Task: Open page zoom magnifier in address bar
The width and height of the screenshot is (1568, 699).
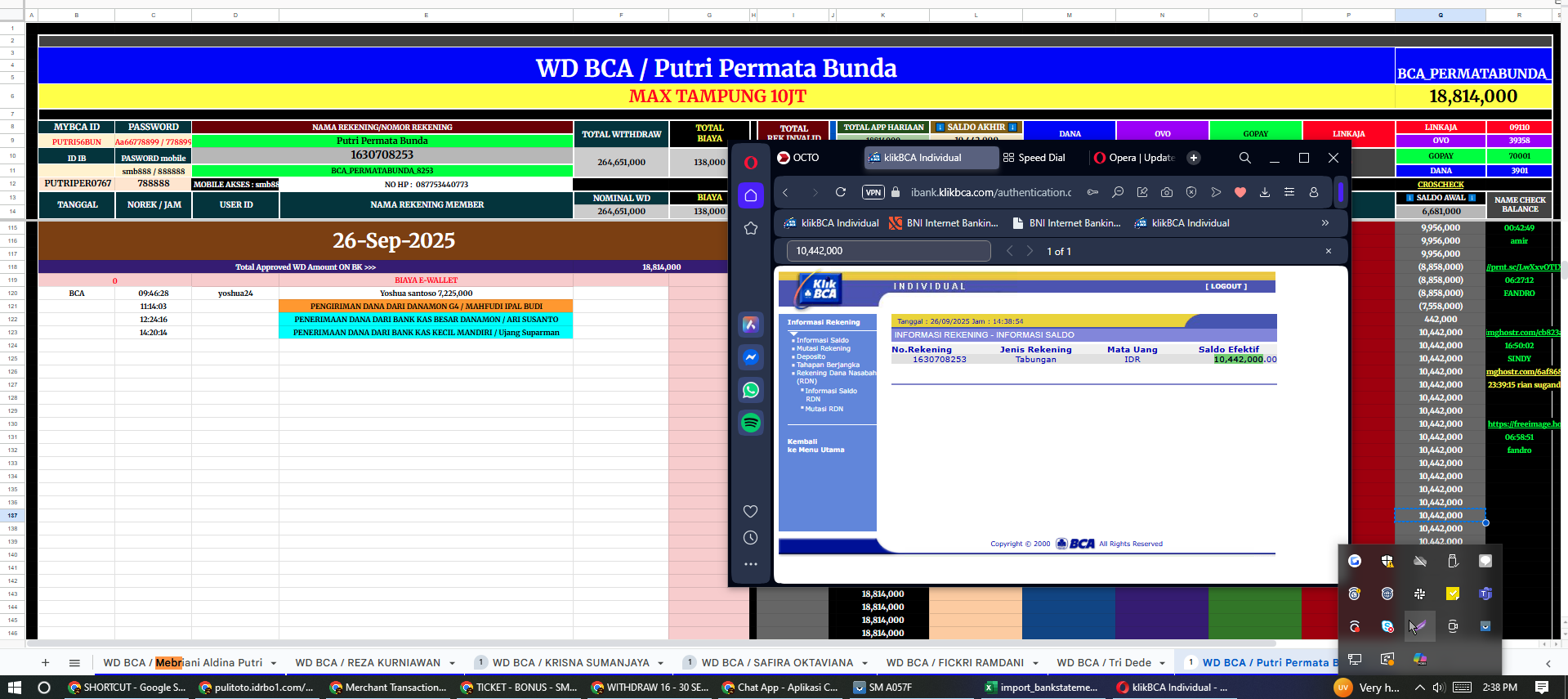Action: [x=1117, y=192]
